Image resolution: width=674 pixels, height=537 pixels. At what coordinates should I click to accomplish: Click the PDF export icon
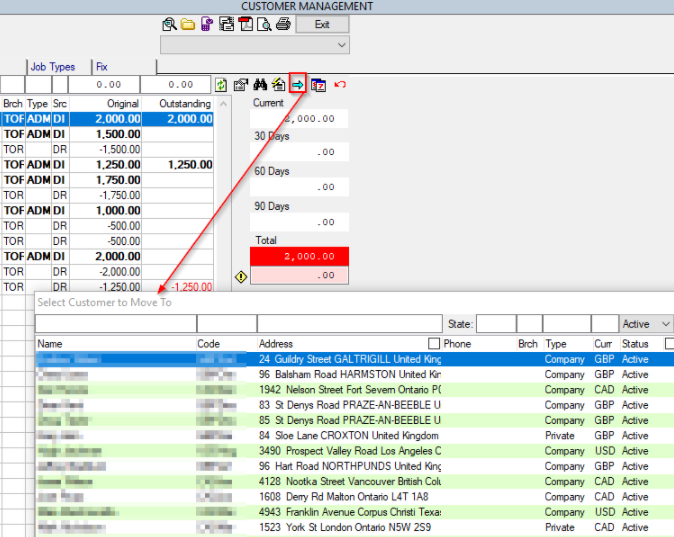click(246, 24)
